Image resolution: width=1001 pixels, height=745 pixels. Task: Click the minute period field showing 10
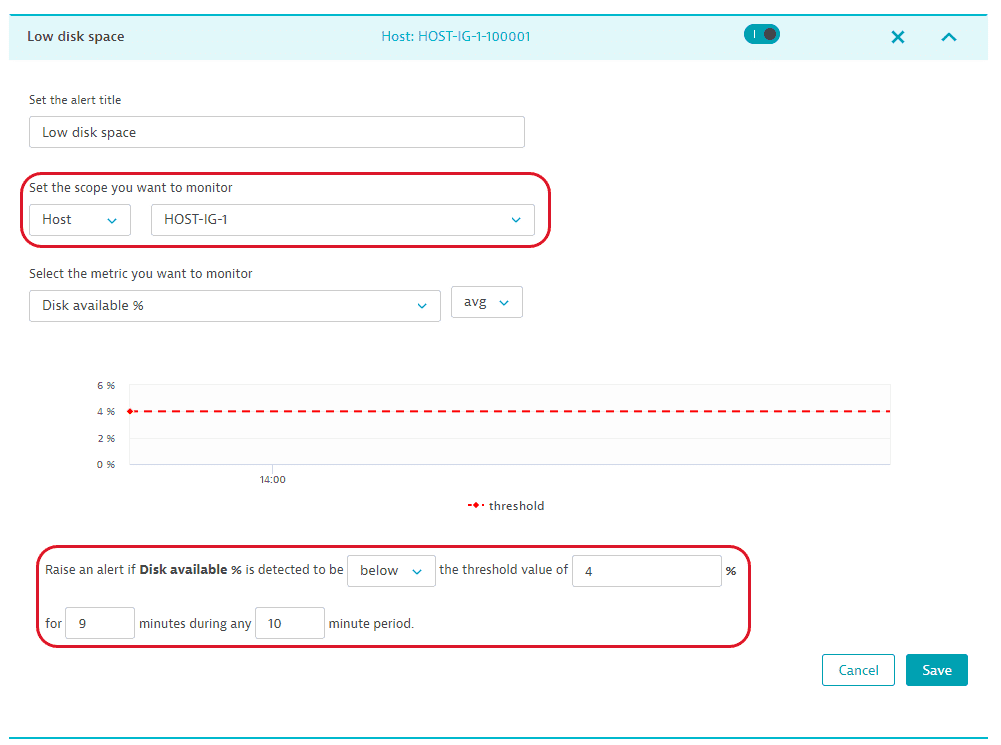[289, 623]
